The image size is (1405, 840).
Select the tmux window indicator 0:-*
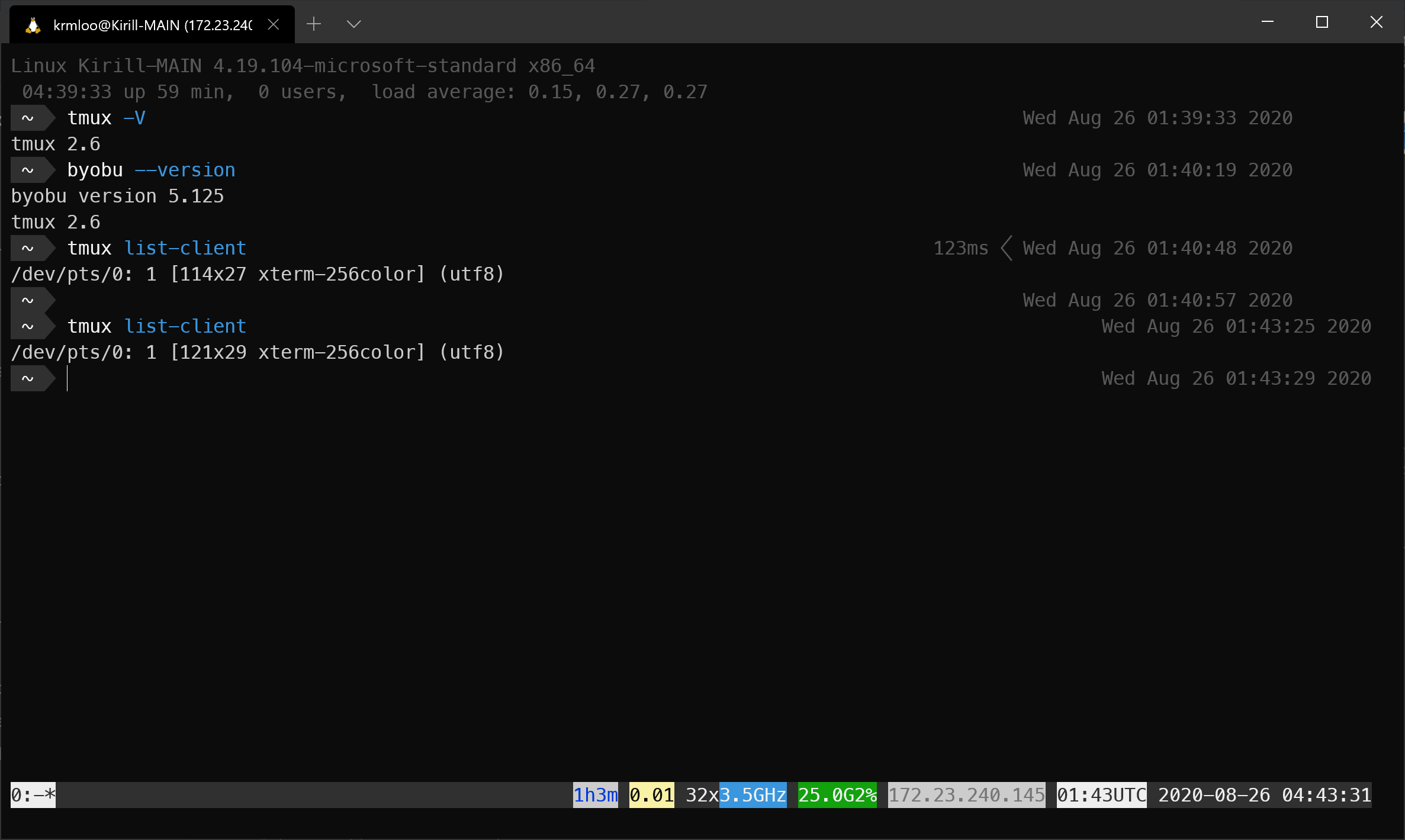[x=31, y=795]
